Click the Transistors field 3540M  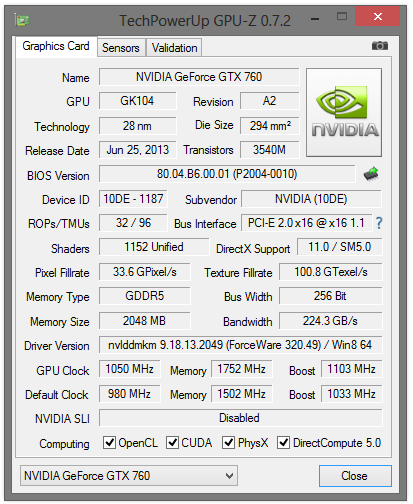coord(270,150)
